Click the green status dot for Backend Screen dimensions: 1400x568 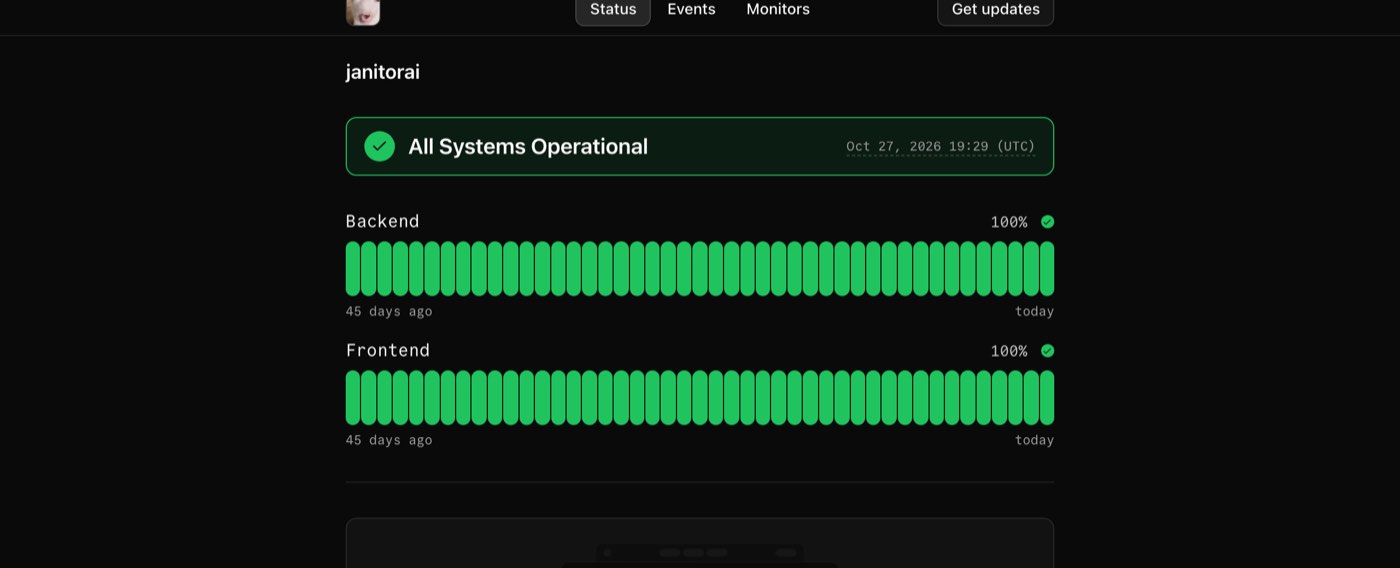tap(1047, 222)
